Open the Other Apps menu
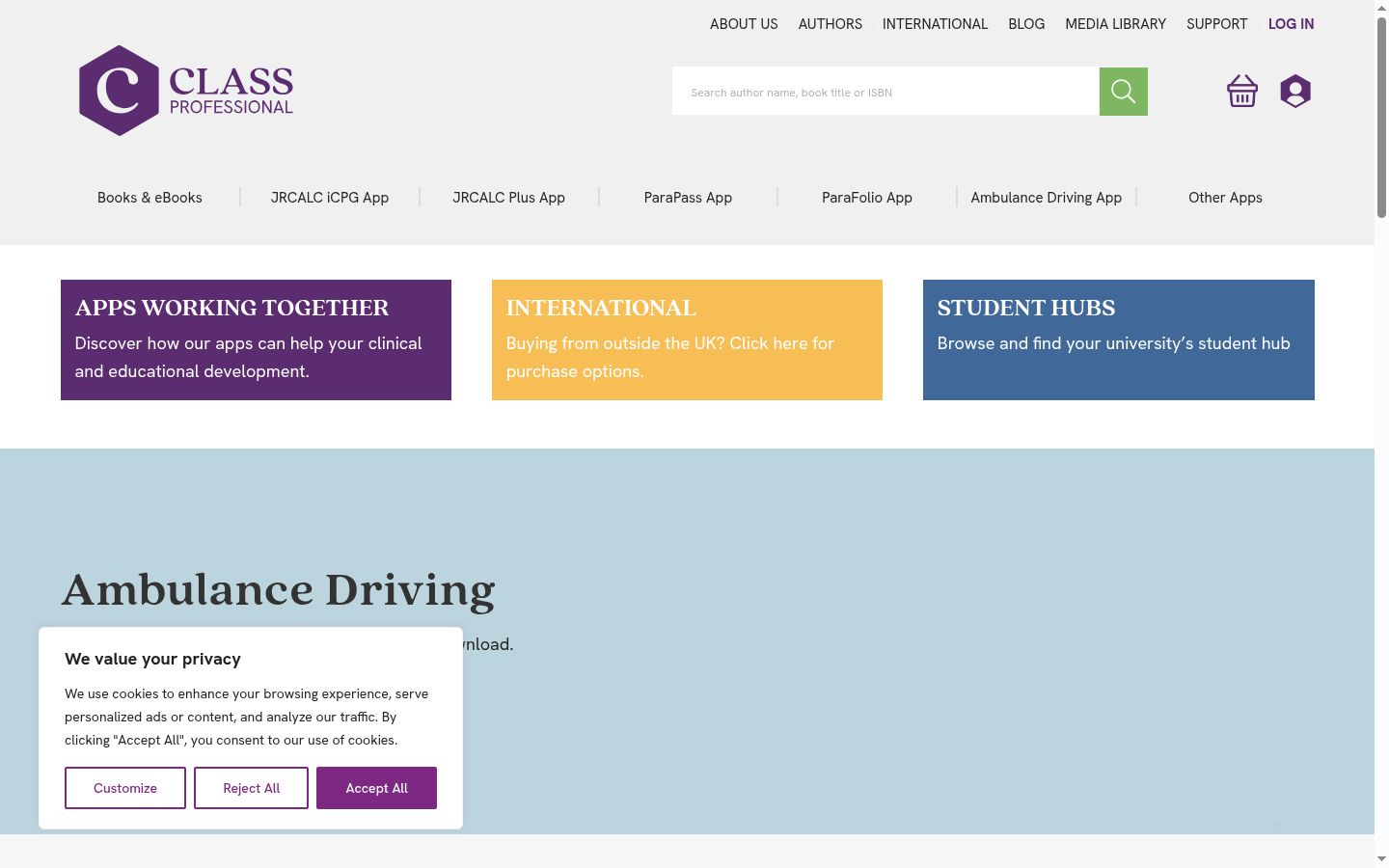1389x868 pixels. tap(1225, 198)
